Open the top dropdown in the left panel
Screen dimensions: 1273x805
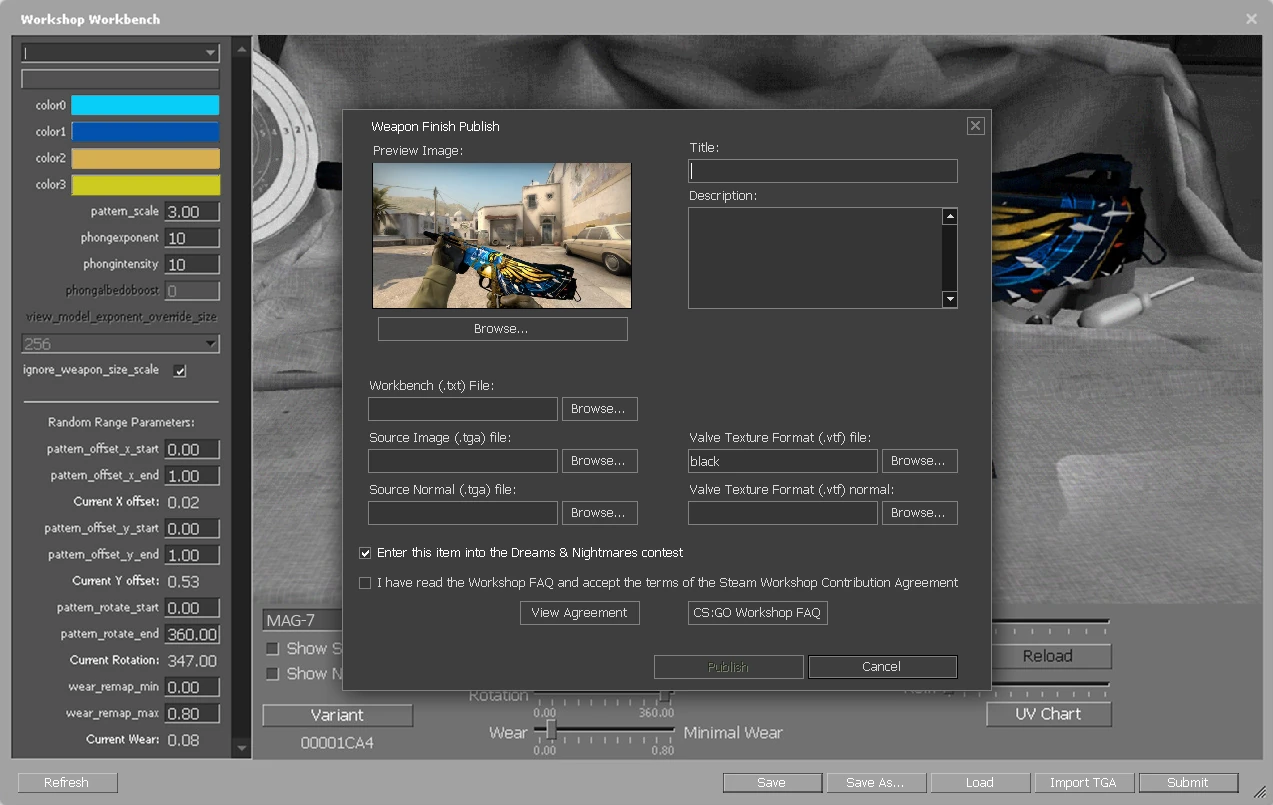120,53
